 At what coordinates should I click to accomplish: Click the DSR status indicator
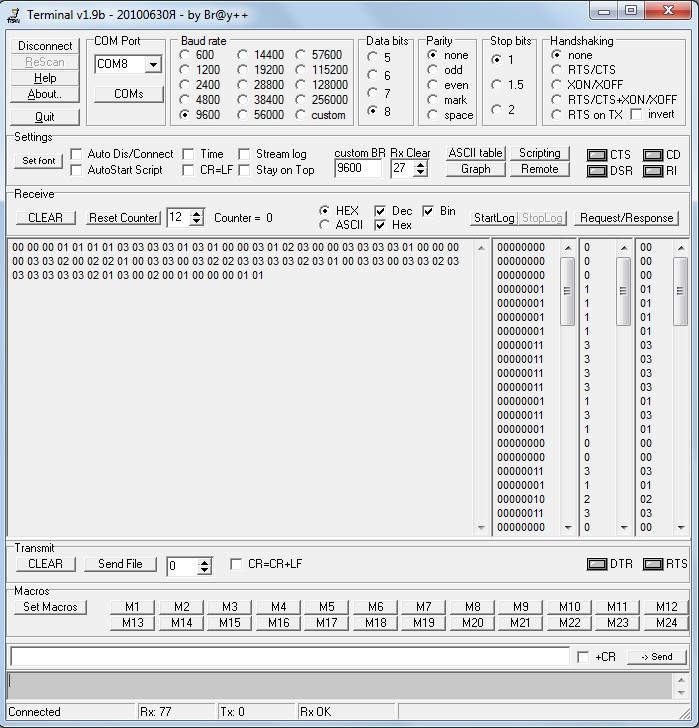597,171
